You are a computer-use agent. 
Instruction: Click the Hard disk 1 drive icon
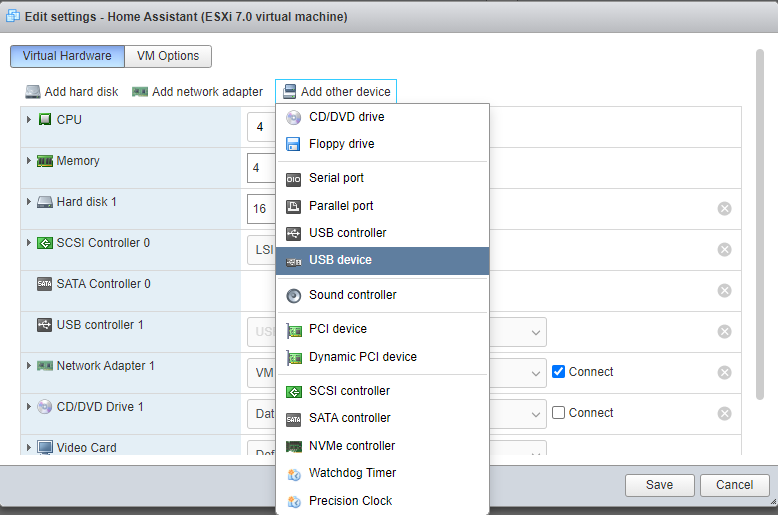tap(45, 202)
